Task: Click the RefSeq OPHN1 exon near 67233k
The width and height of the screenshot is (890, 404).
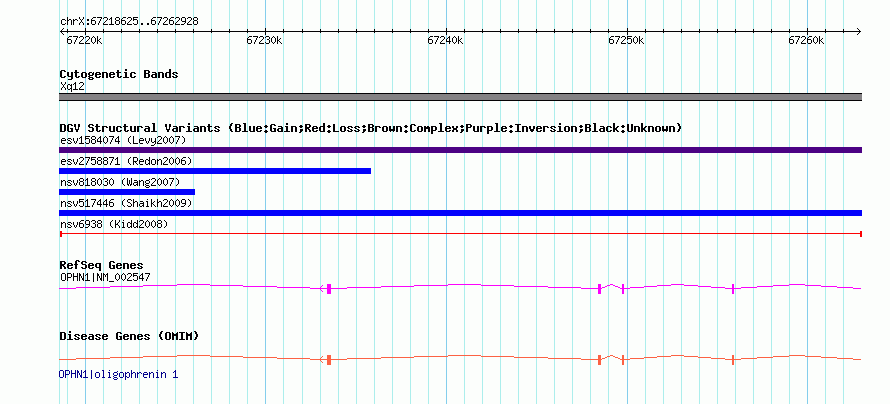Action: pos(329,289)
